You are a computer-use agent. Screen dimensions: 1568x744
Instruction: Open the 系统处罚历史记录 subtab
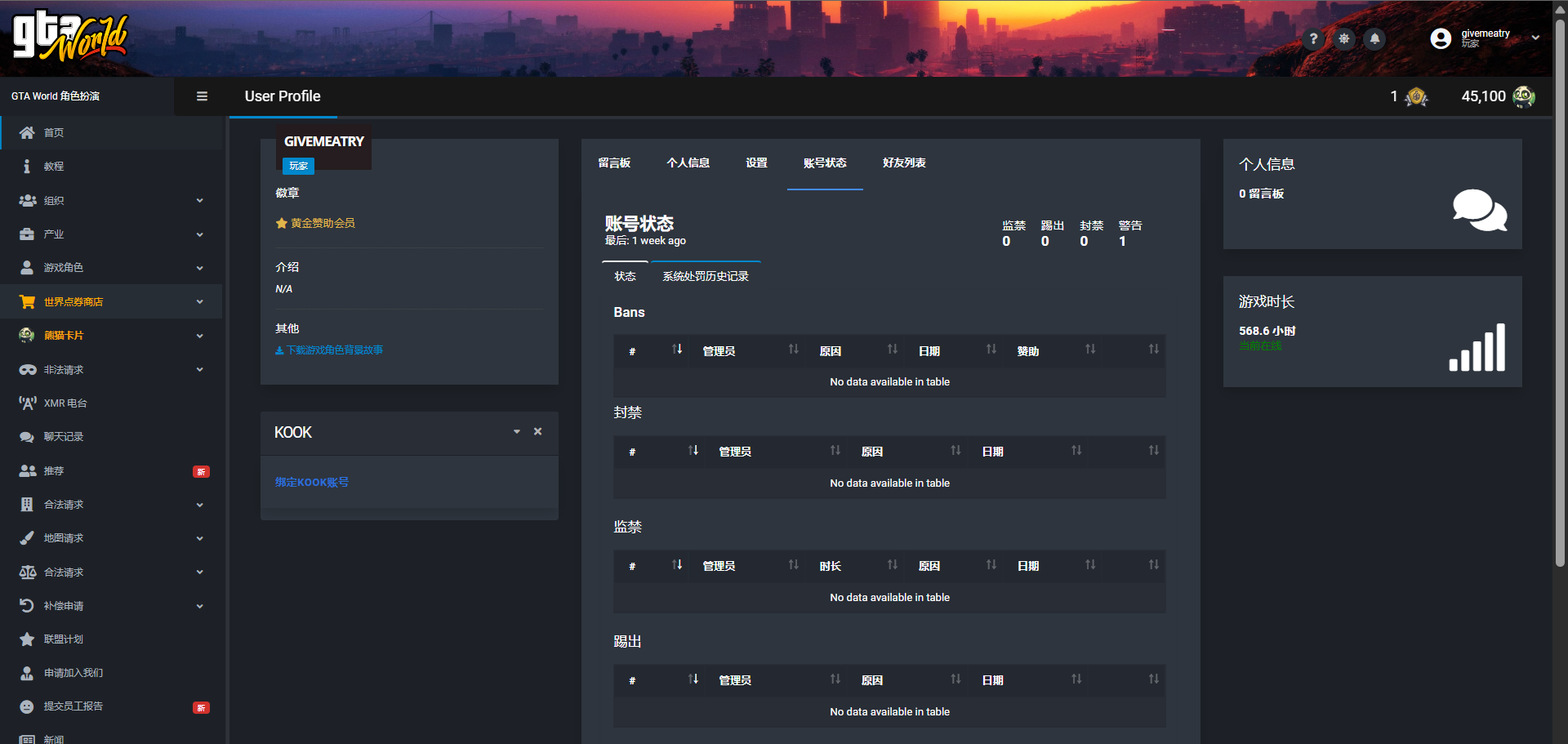pos(706,276)
